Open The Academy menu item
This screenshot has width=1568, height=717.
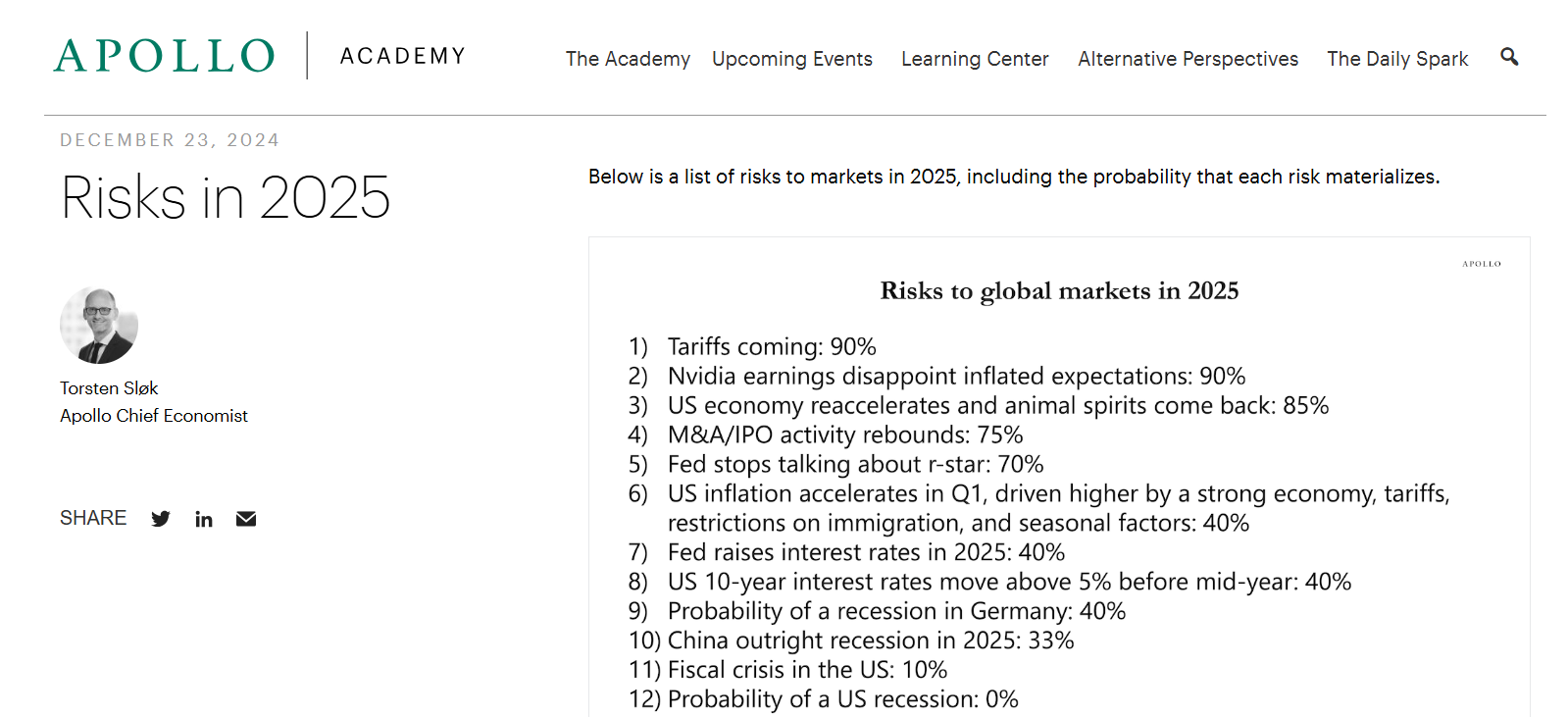point(627,59)
